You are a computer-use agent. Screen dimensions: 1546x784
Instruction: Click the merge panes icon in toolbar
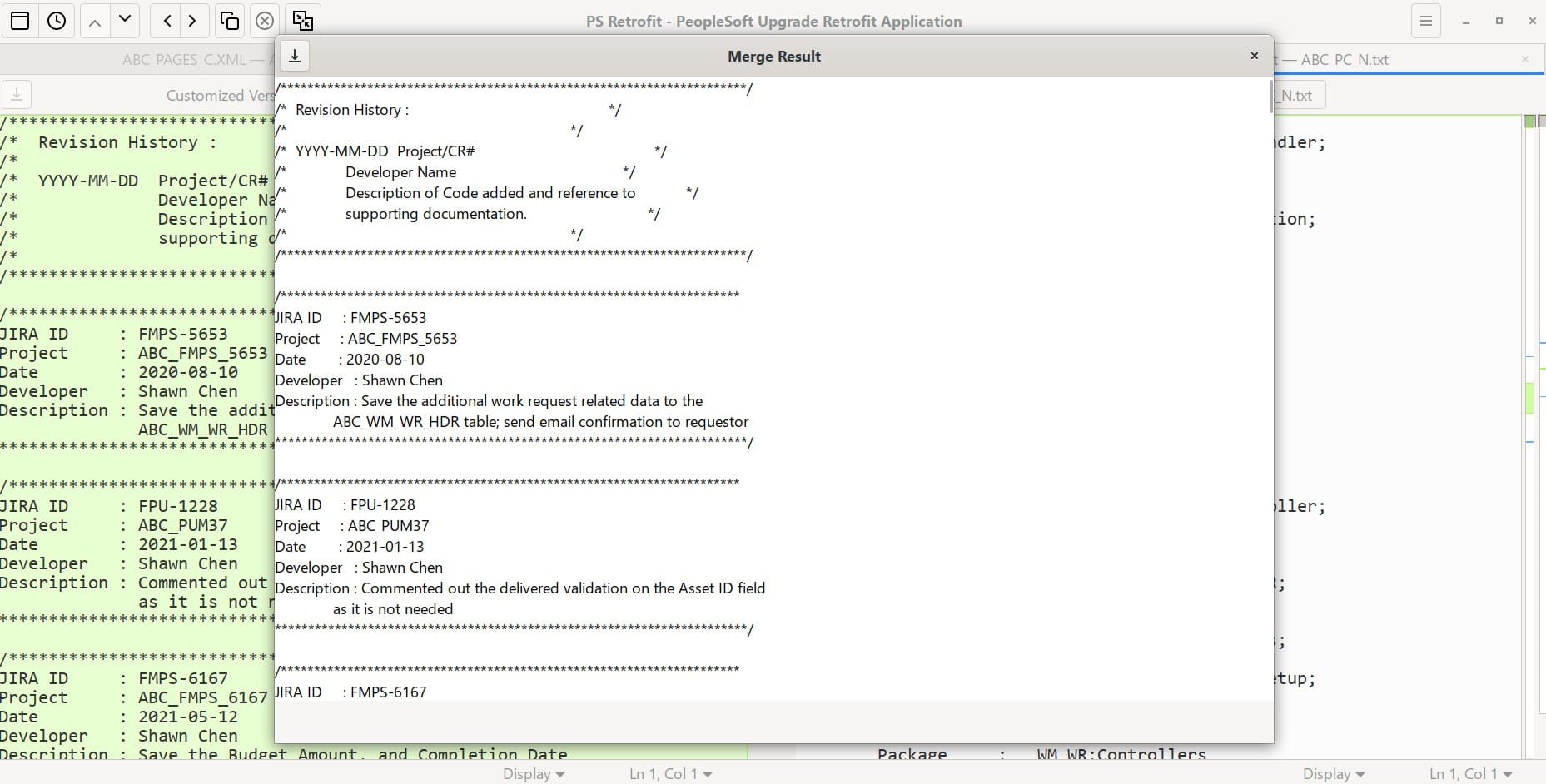tap(303, 21)
